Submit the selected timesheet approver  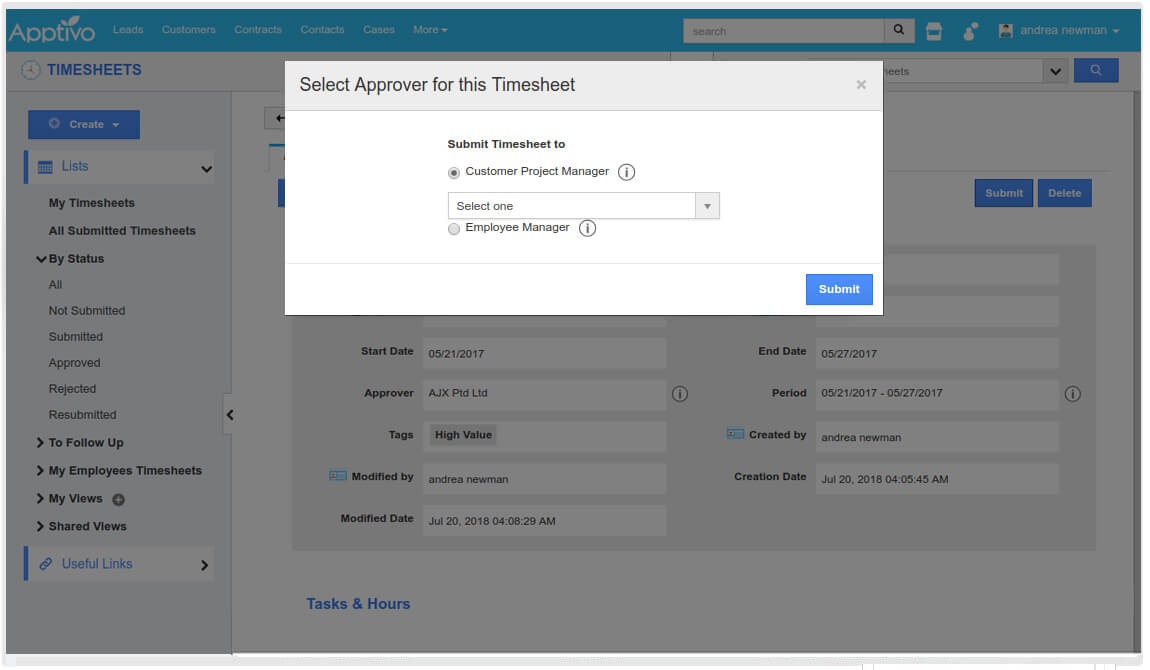[838, 289]
